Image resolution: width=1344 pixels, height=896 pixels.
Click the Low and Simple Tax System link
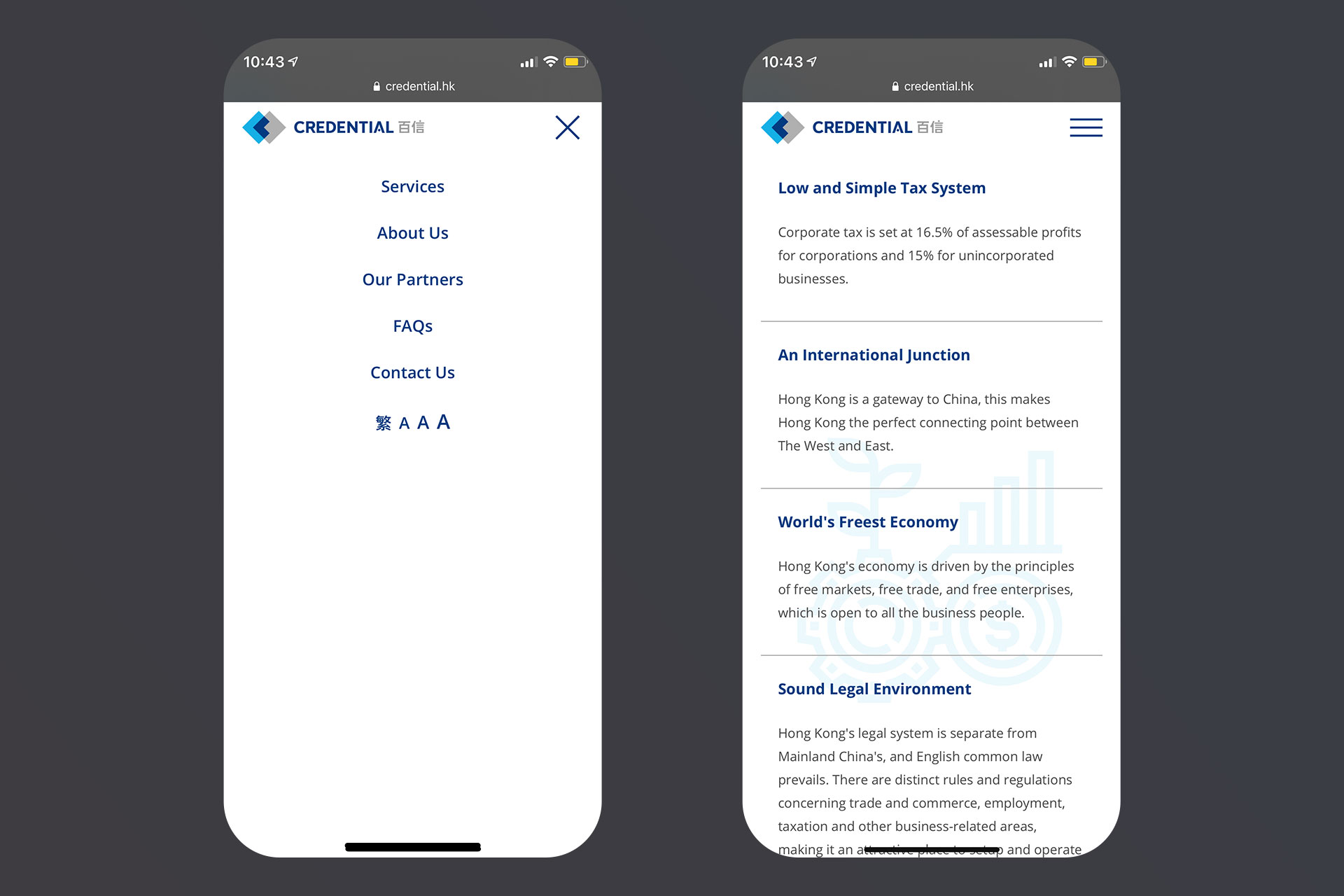pyautogui.click(x=882, y=187)
